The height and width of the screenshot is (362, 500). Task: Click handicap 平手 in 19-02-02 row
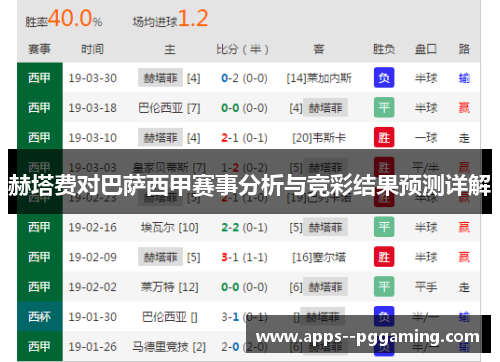[x=426, y=287]
